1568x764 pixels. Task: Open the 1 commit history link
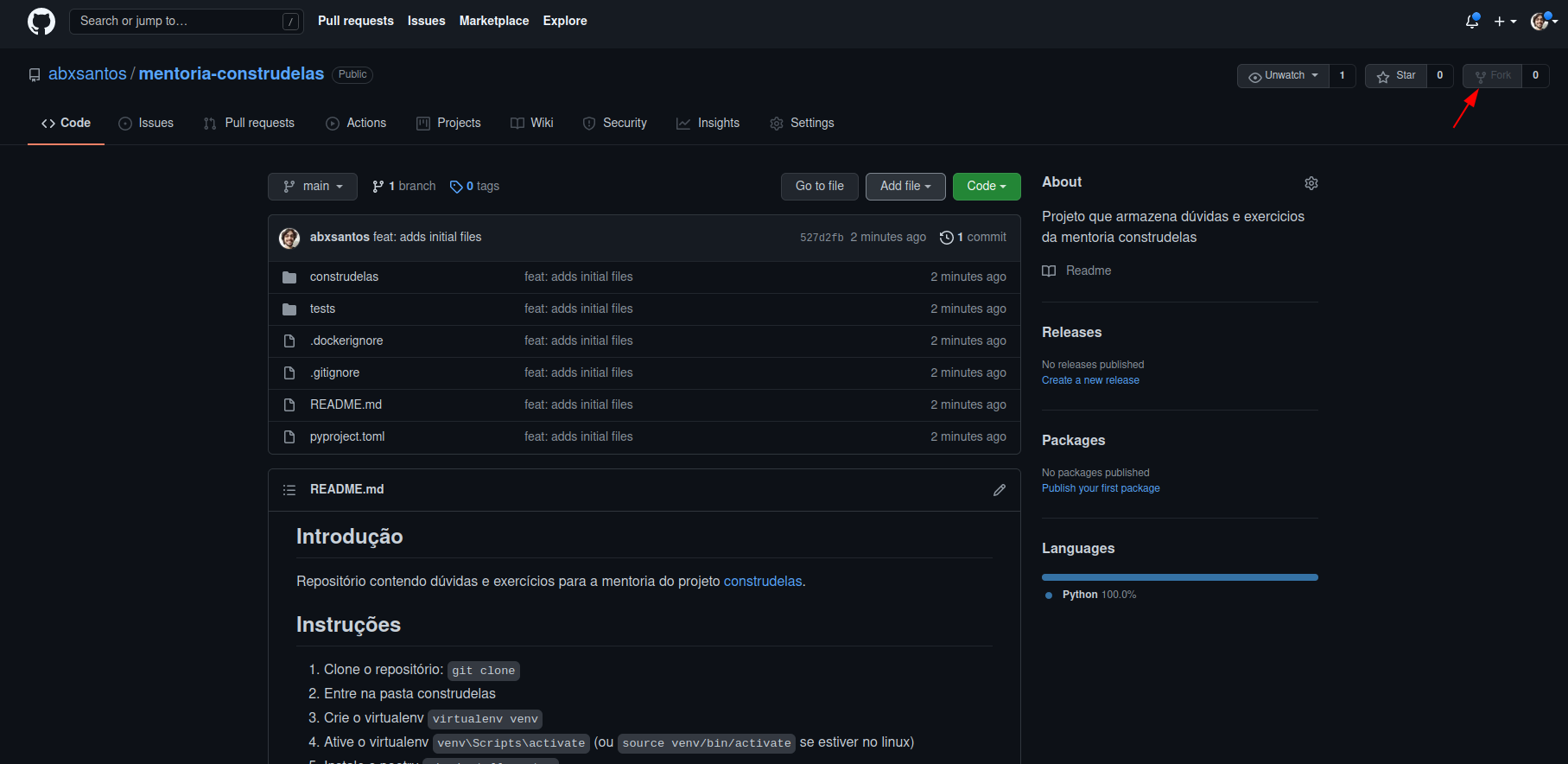coord(973,237)
